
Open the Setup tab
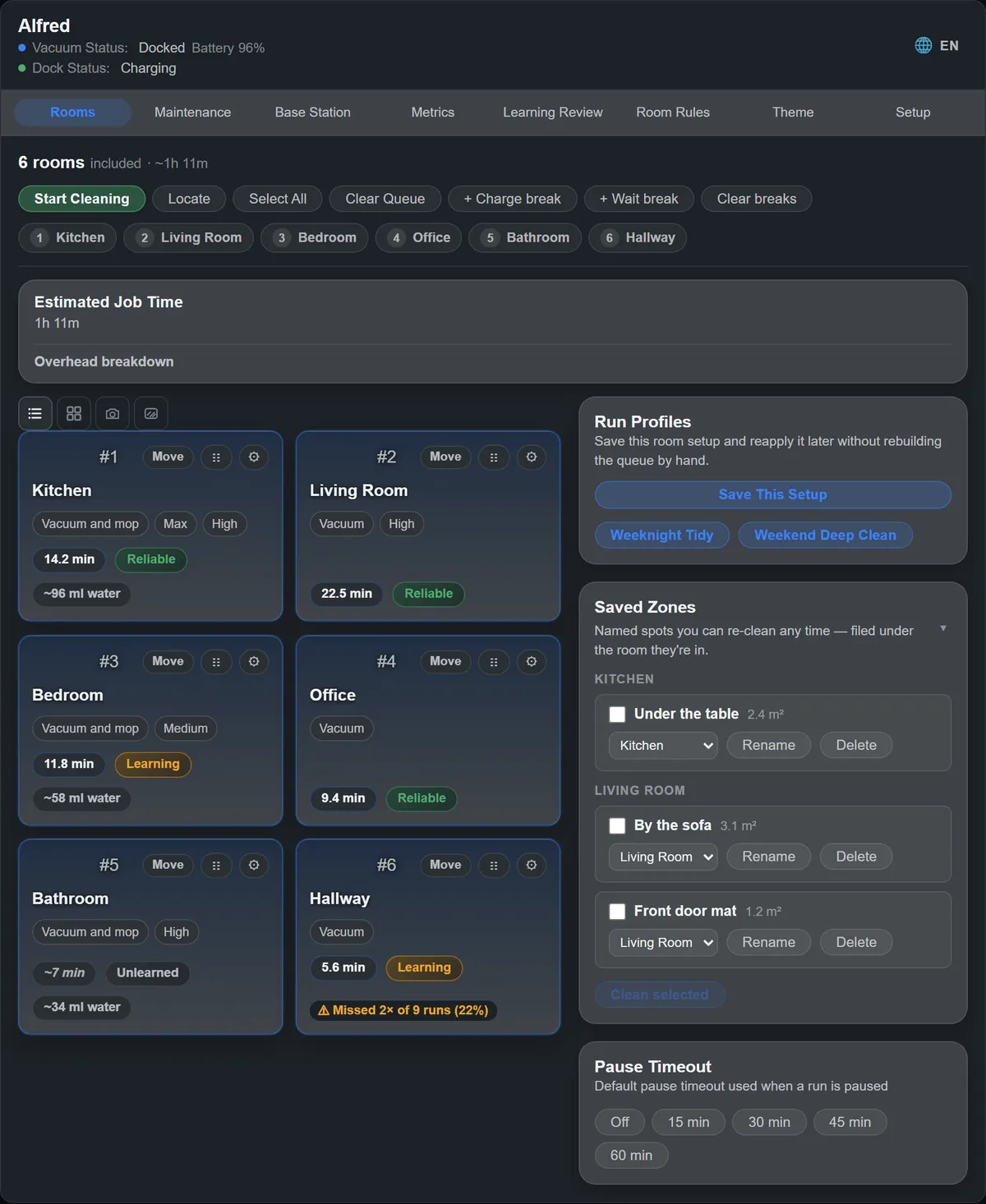(x=913, y=113)
